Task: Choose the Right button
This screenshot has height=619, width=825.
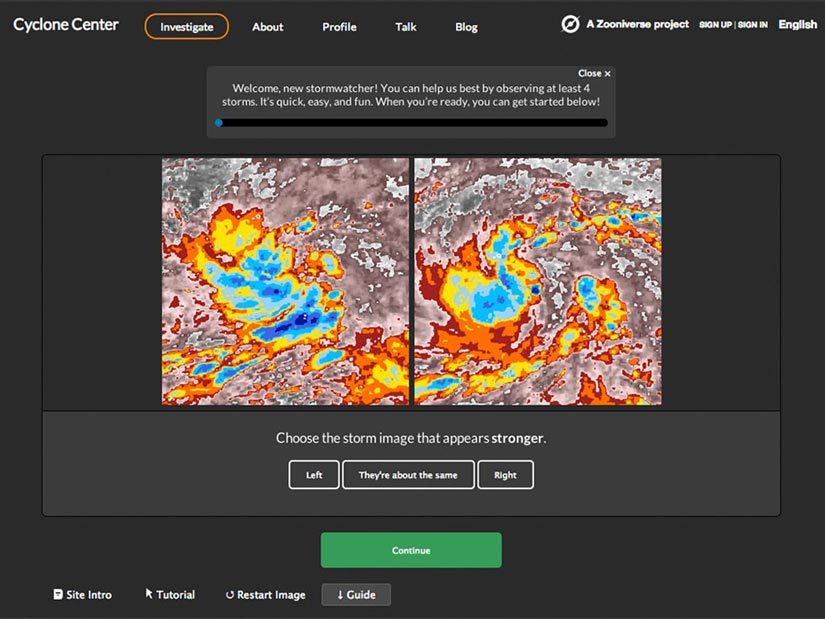Action: click(x=505, y=475)
